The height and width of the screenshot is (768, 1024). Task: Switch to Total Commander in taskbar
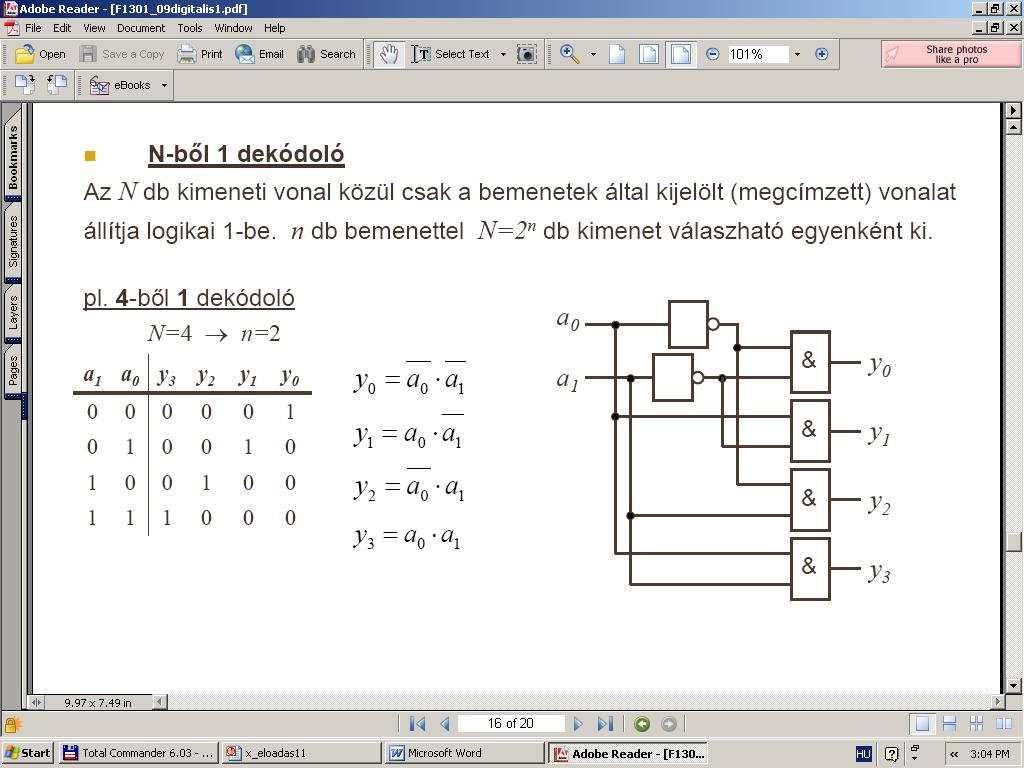click(x=138, y=753)
